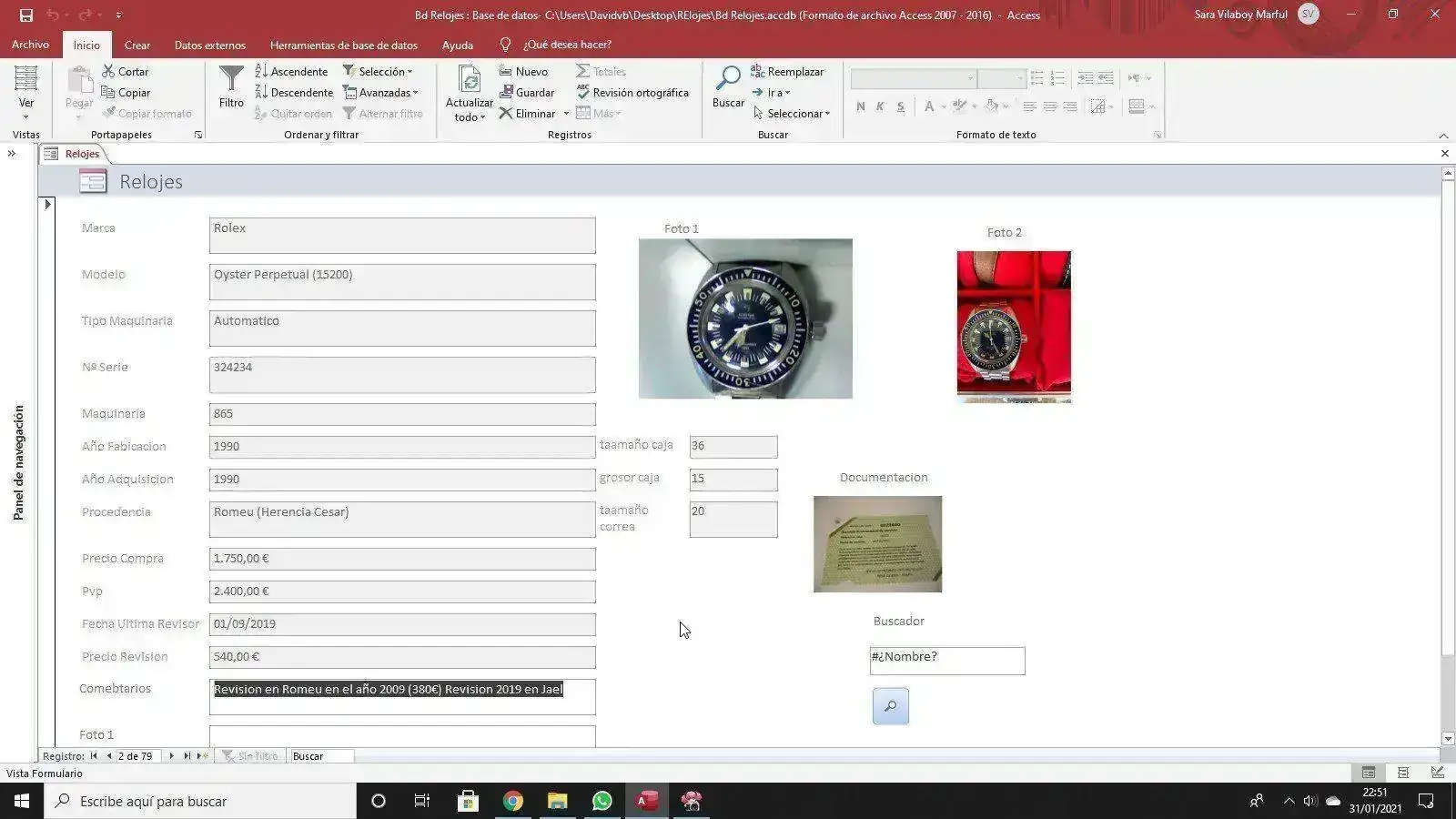Image resolution: width=1456 pixels, height=819 pixels.
Task: Run Revisión ortográfica spell check
Action: click(632, 92)
